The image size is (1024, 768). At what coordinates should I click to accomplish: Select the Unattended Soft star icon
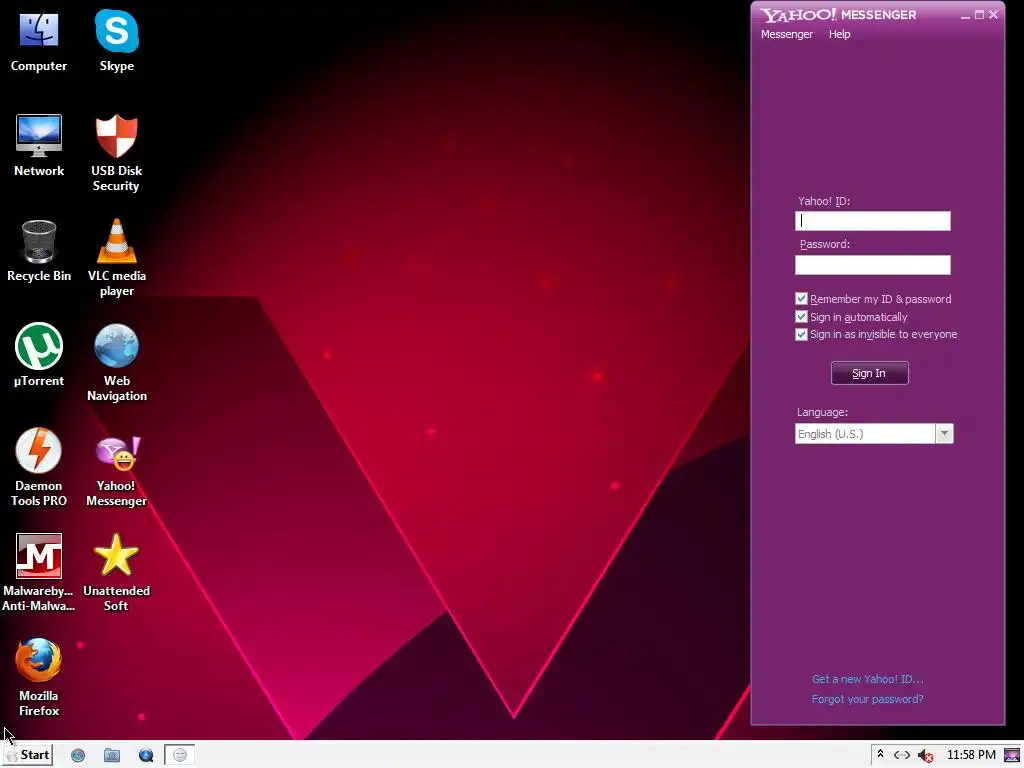coord(116,573)
